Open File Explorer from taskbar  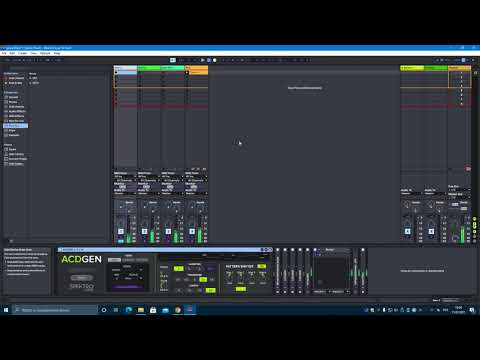141,310
